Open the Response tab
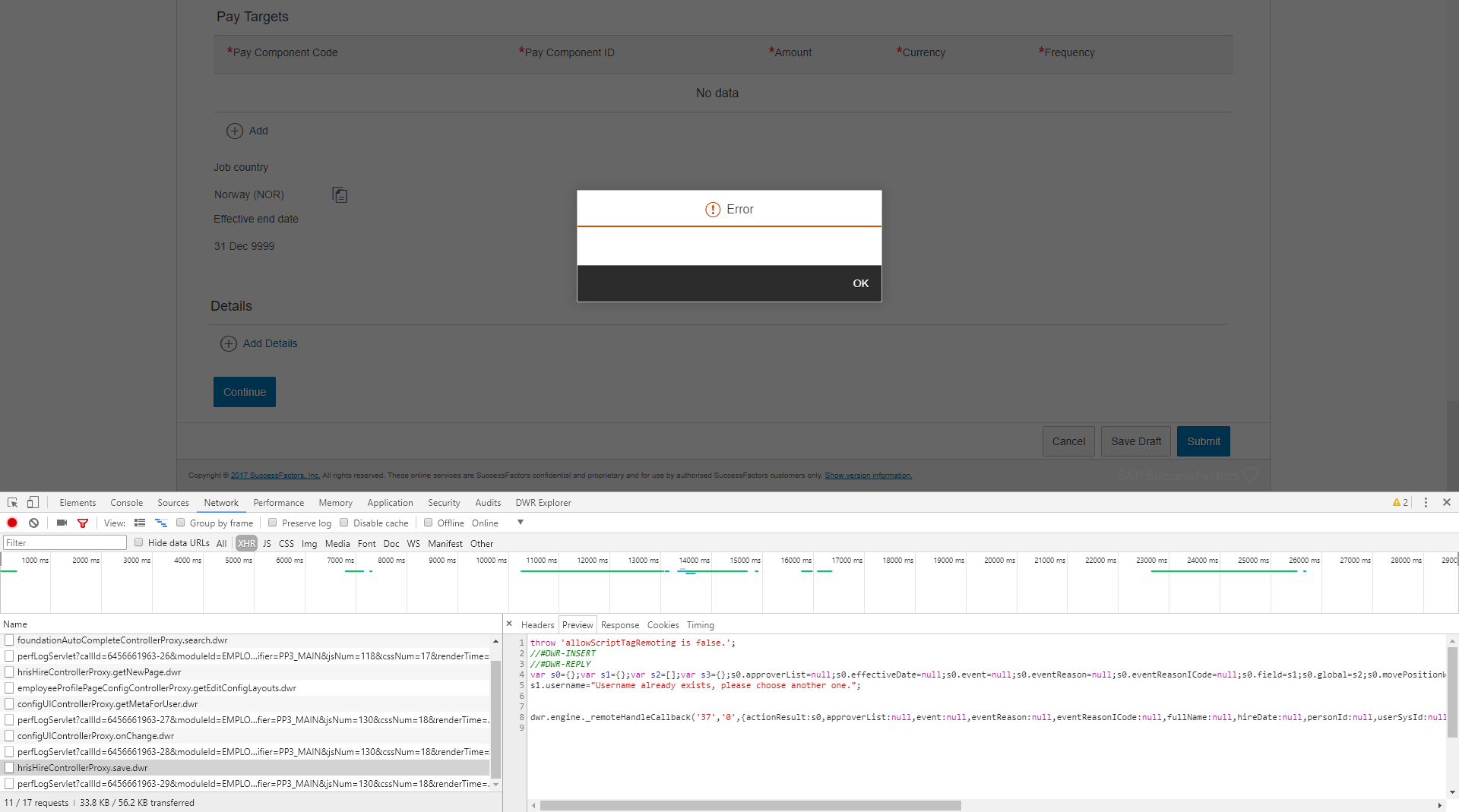Image resolution: width=1459 pixels, height=812 pixels. [x=620, y=625]
